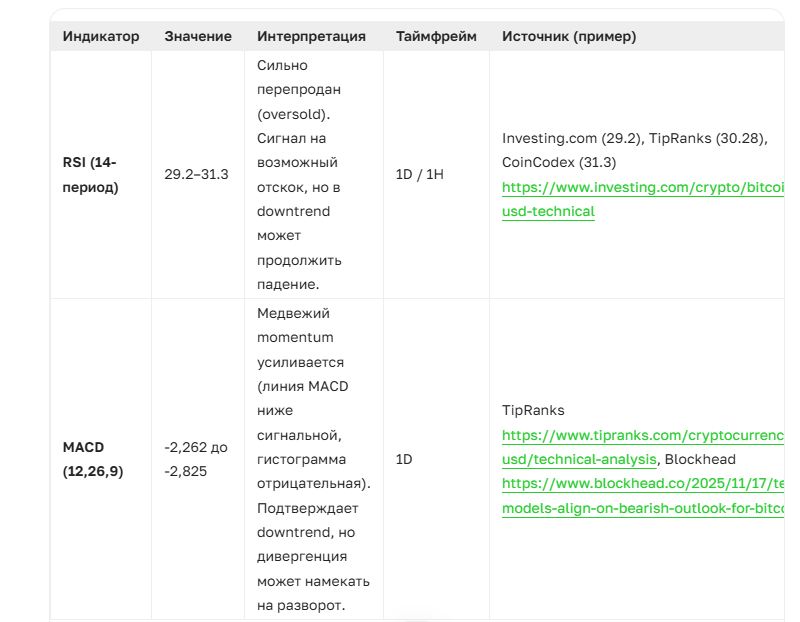This screenshot has height=622, width=800.
Task: Follow the blockhead.co 2025/11/17 article link
Action: click(642, 483)
